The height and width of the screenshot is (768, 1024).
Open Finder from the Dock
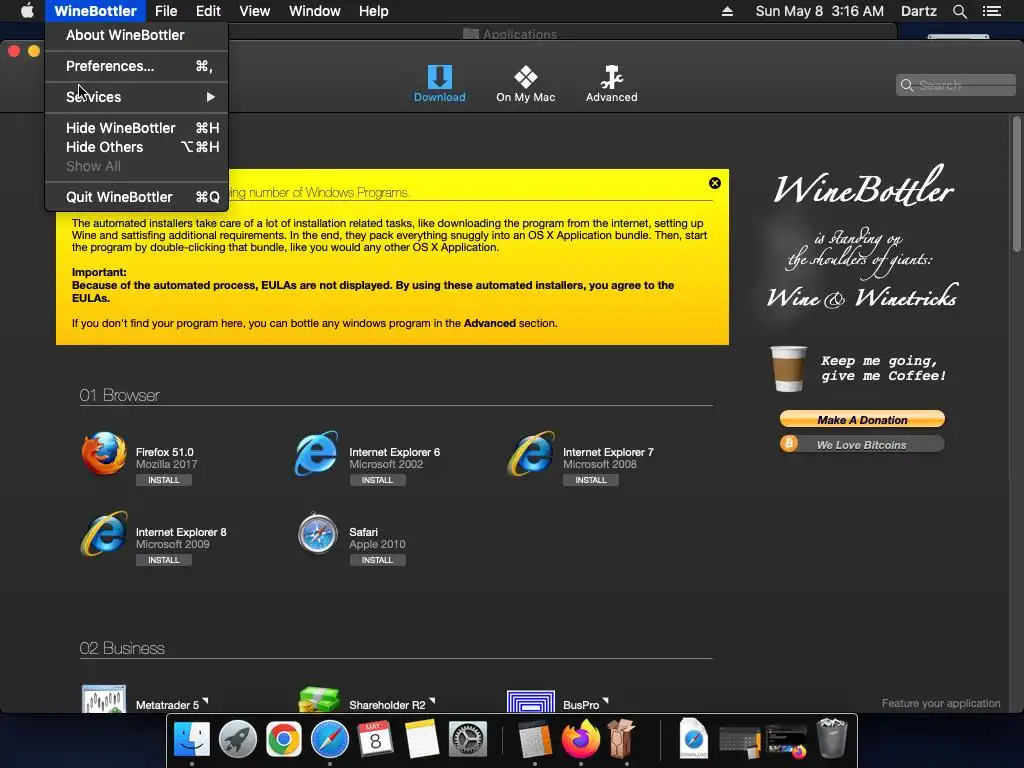click(192, 739)
